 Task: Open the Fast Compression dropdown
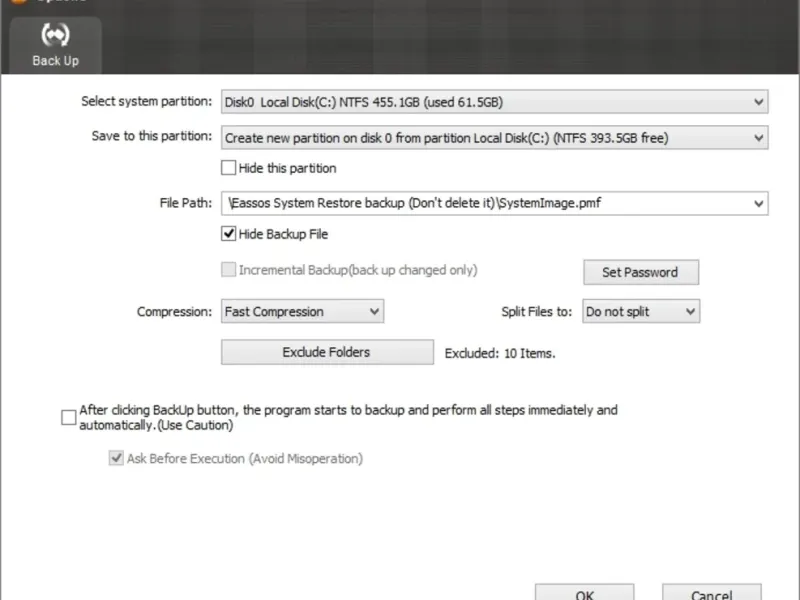click(302, 311)
